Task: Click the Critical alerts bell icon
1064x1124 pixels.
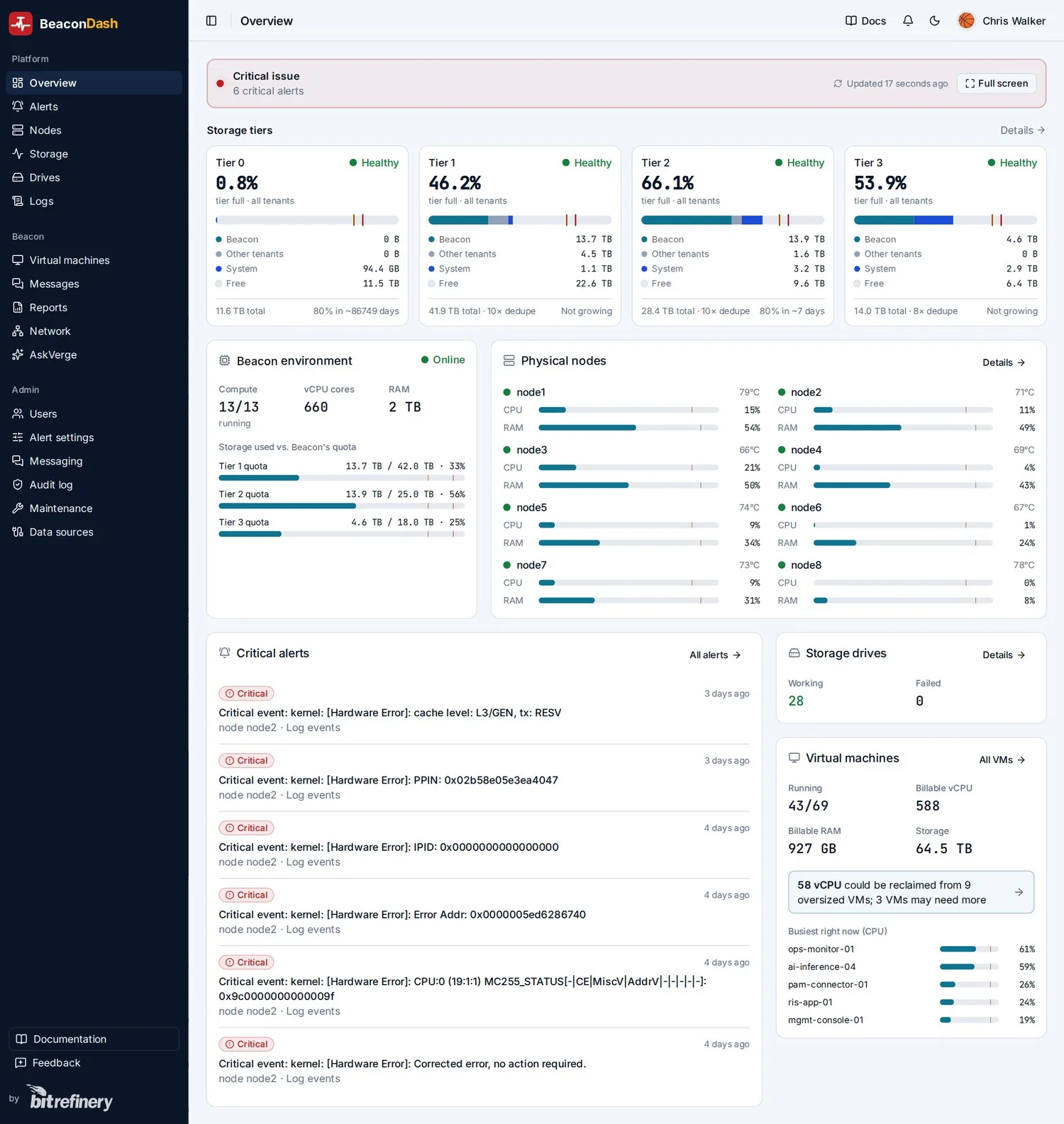Action: pyautogui.click(x=224, y=652)
